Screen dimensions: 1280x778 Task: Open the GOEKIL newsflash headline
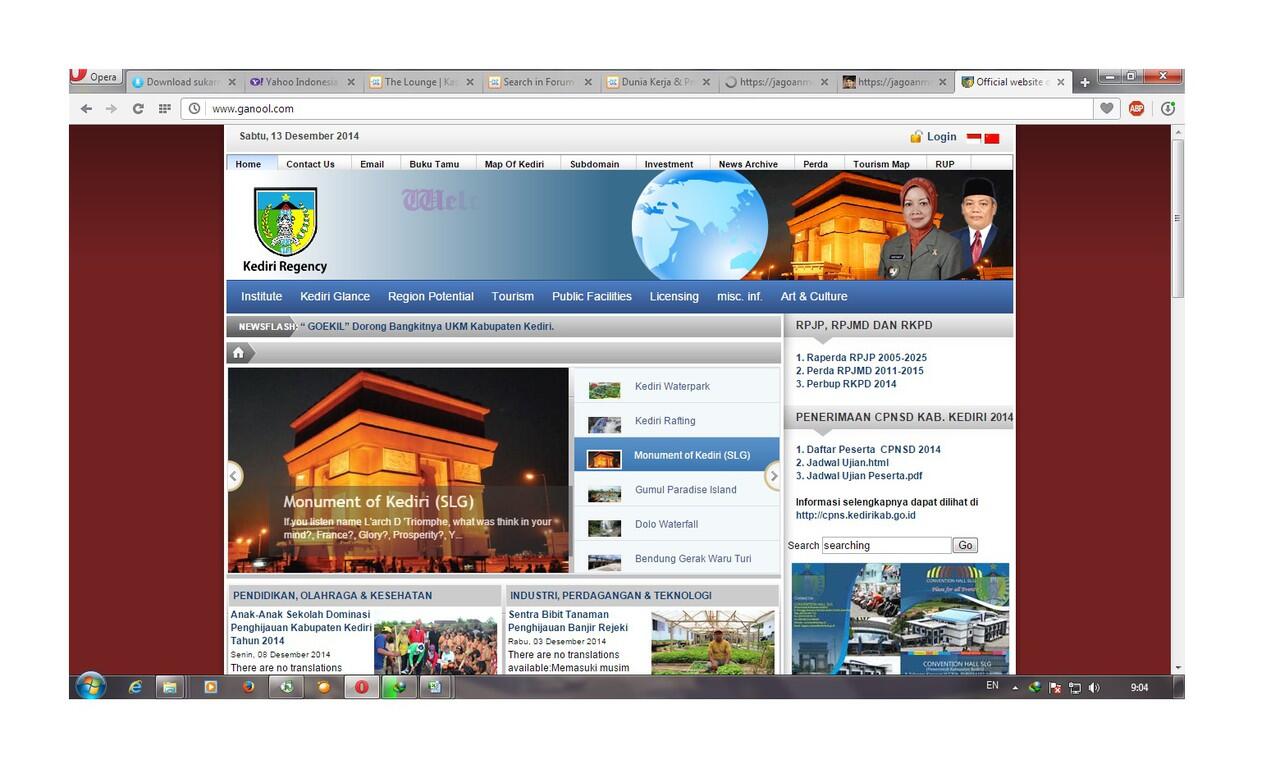pos(427,327)
